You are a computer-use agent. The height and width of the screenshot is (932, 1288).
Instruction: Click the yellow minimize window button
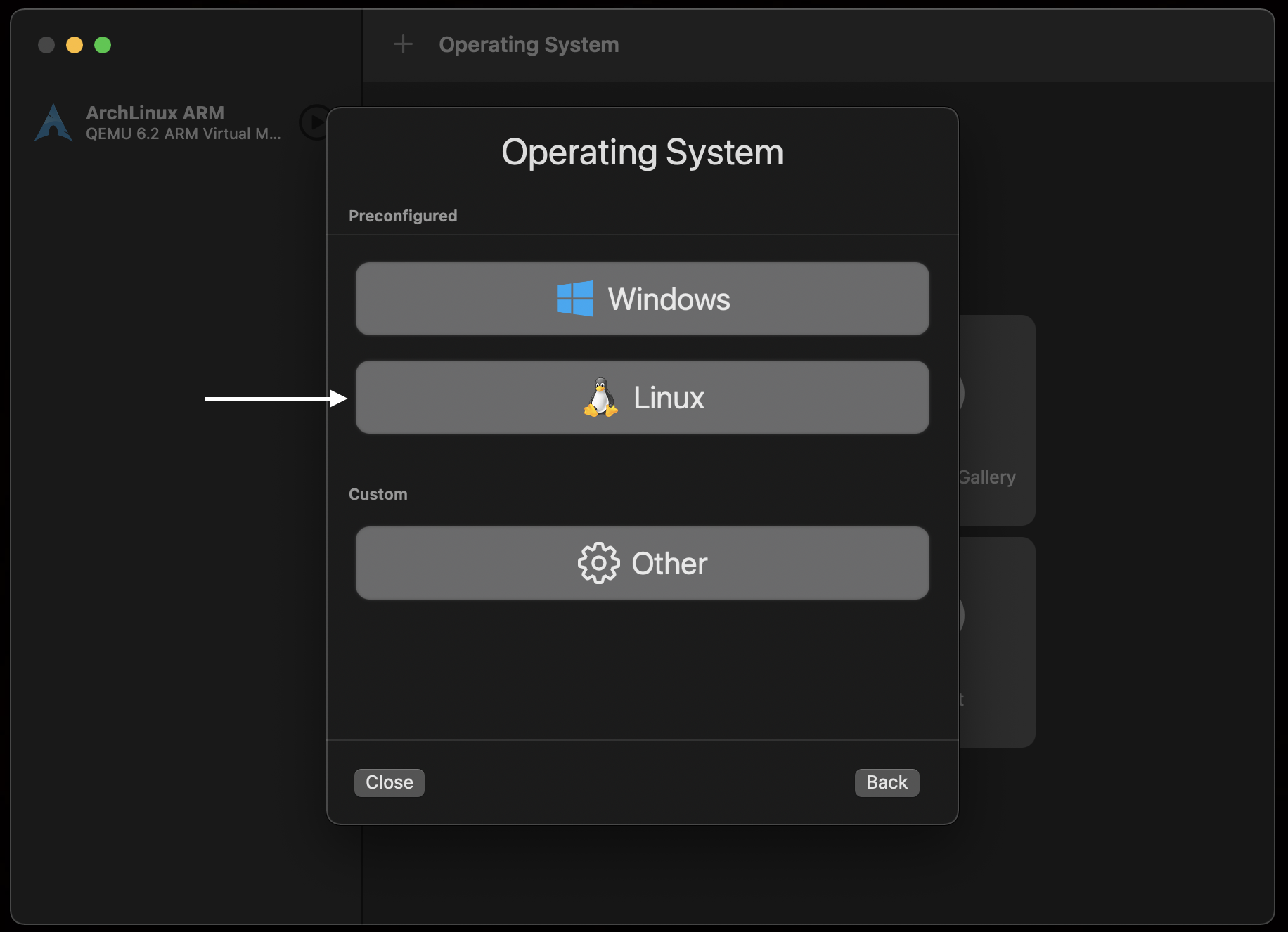[75, 45]
